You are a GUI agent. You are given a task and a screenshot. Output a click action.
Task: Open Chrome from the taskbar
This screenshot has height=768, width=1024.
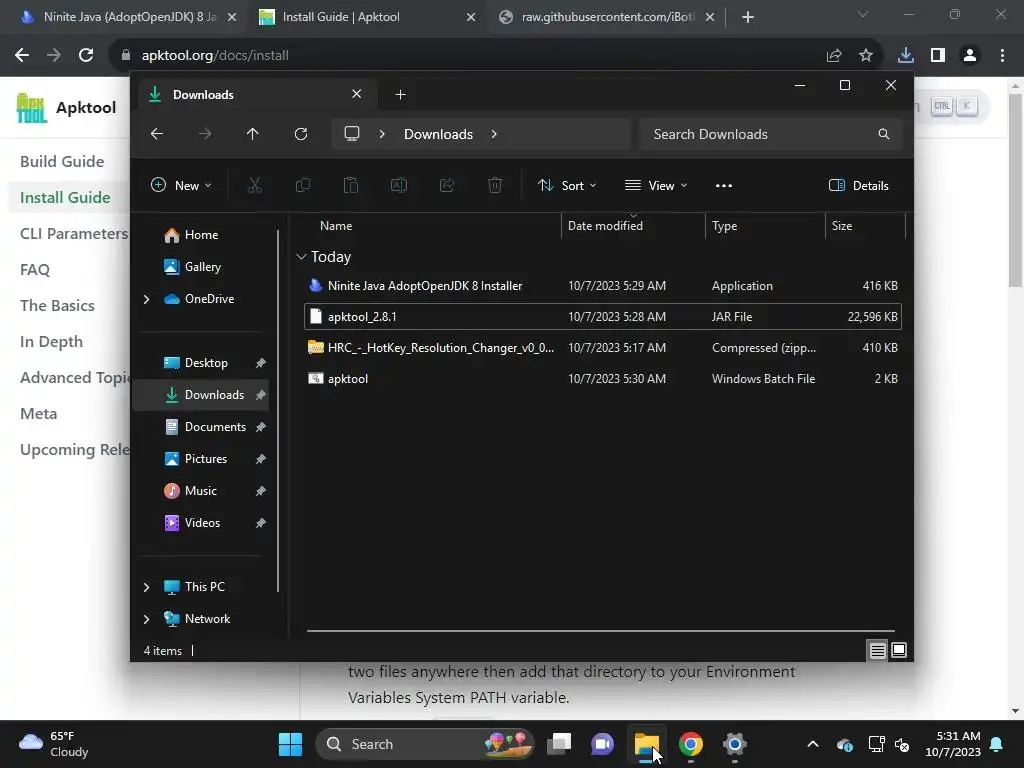690,744
